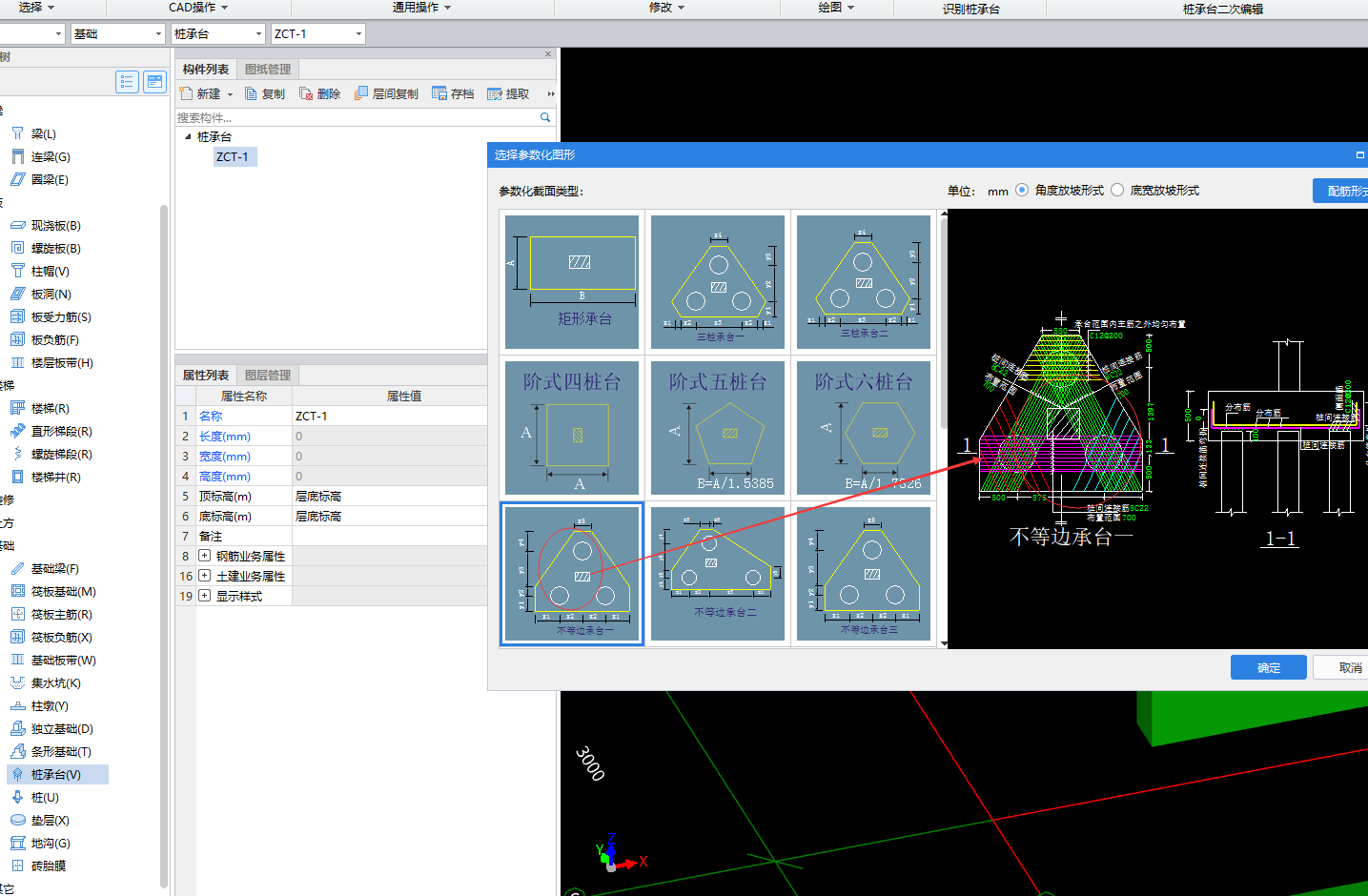The width and height of the screenshot is (1368, 896).
Task: Collapse the 桩承台 tree node
Action: pos(188,137)
